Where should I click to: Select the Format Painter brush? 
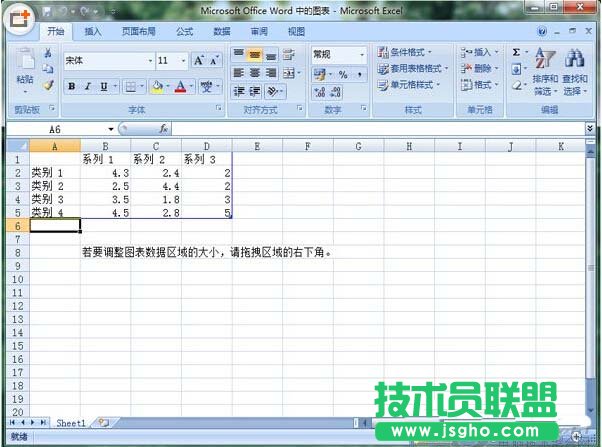tap(48, 85)
